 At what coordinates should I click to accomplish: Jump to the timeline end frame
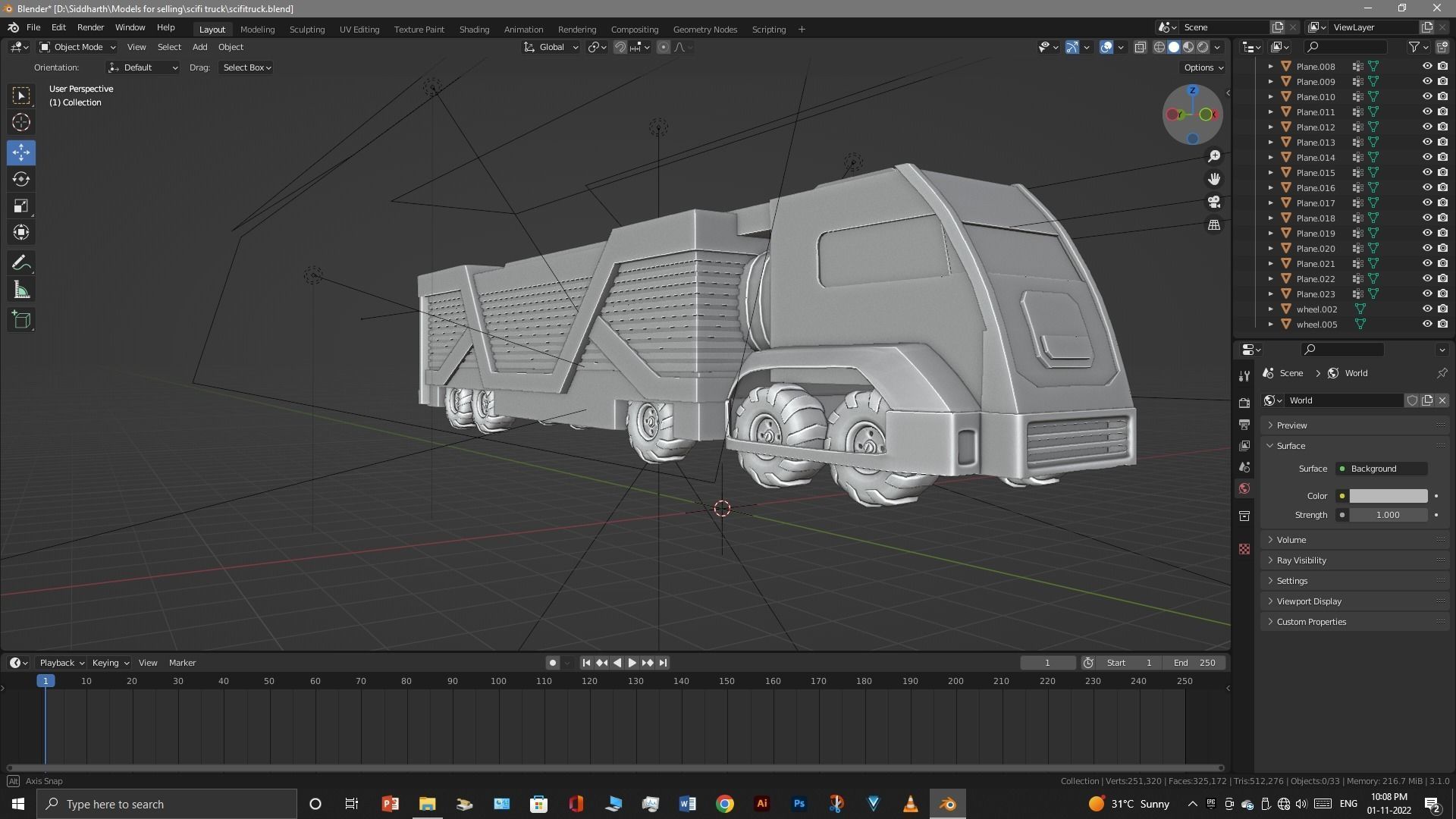point(663,663)
